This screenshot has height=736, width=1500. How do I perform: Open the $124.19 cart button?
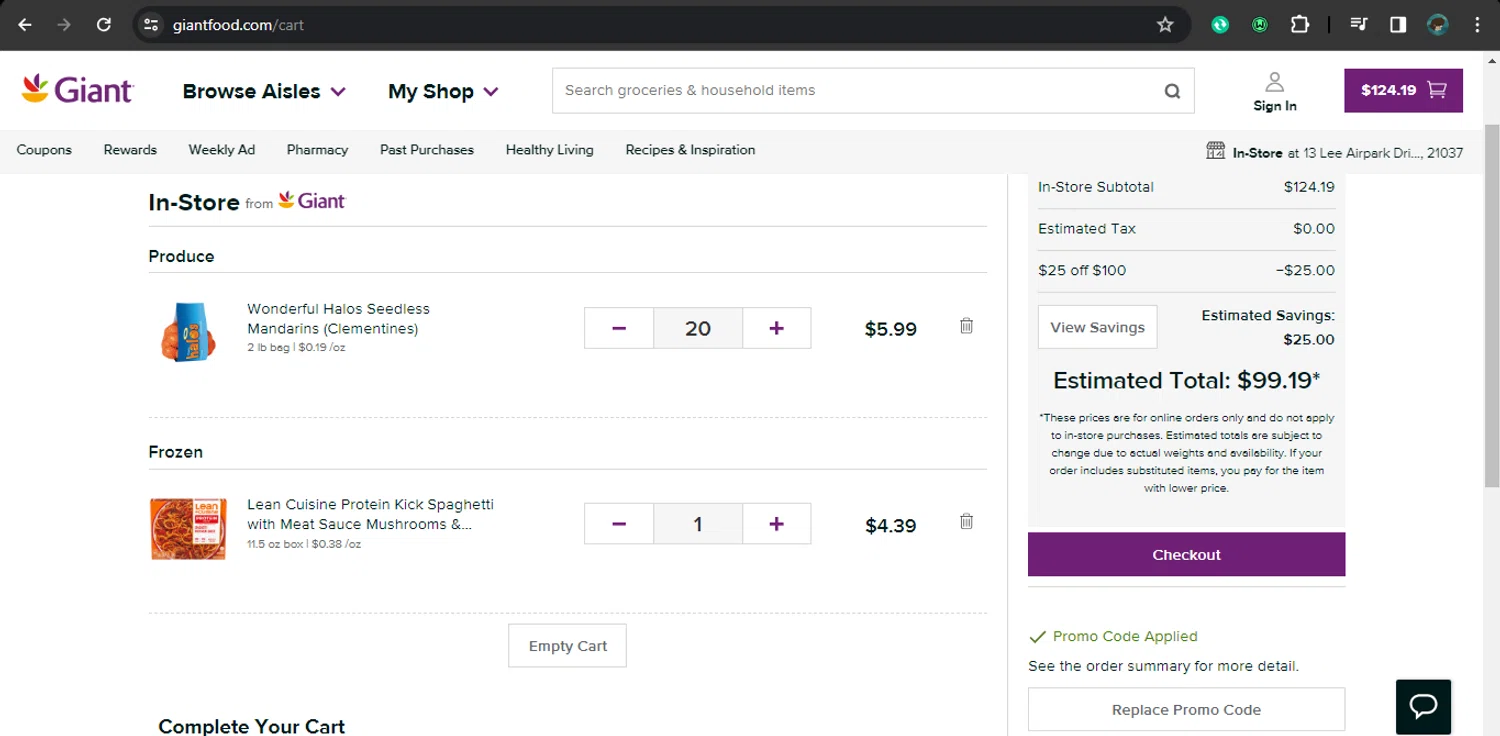[x=1403, y=90]
